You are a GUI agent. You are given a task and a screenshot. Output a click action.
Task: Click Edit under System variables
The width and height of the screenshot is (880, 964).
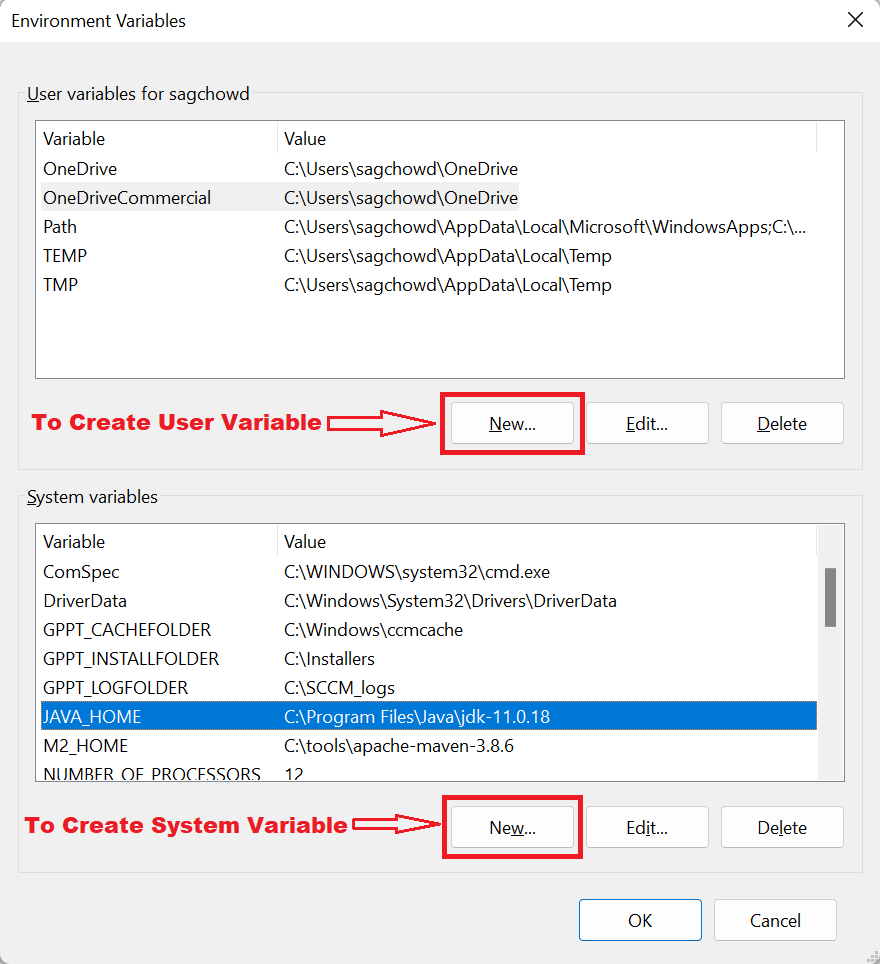click(647, 827)
